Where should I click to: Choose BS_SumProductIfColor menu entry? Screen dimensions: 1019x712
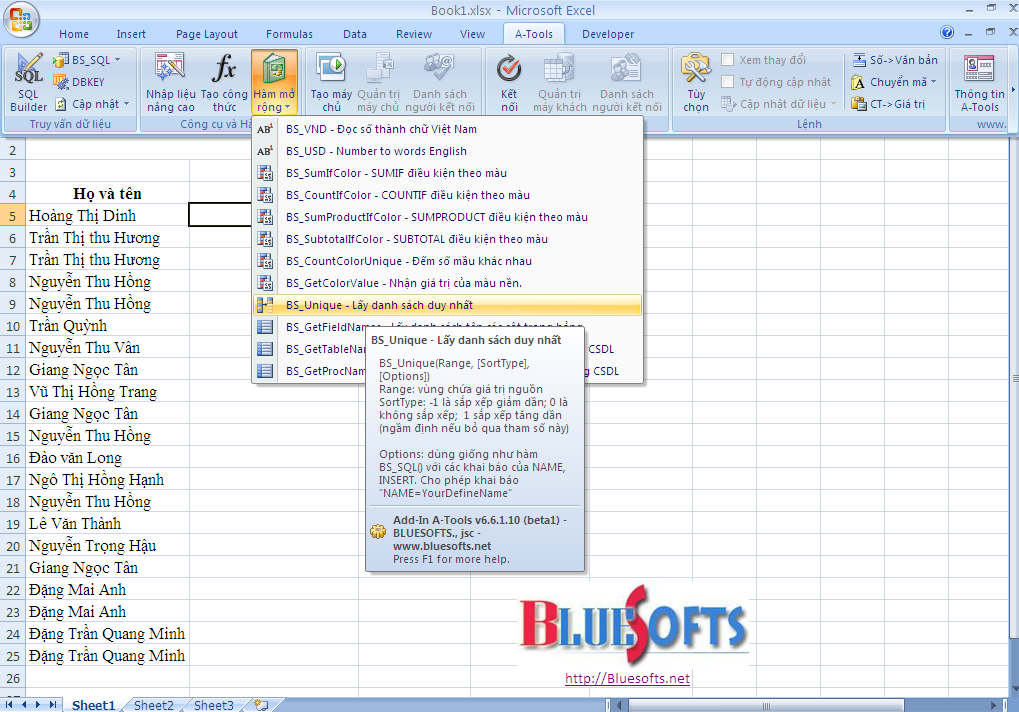(x=447, y=217)
